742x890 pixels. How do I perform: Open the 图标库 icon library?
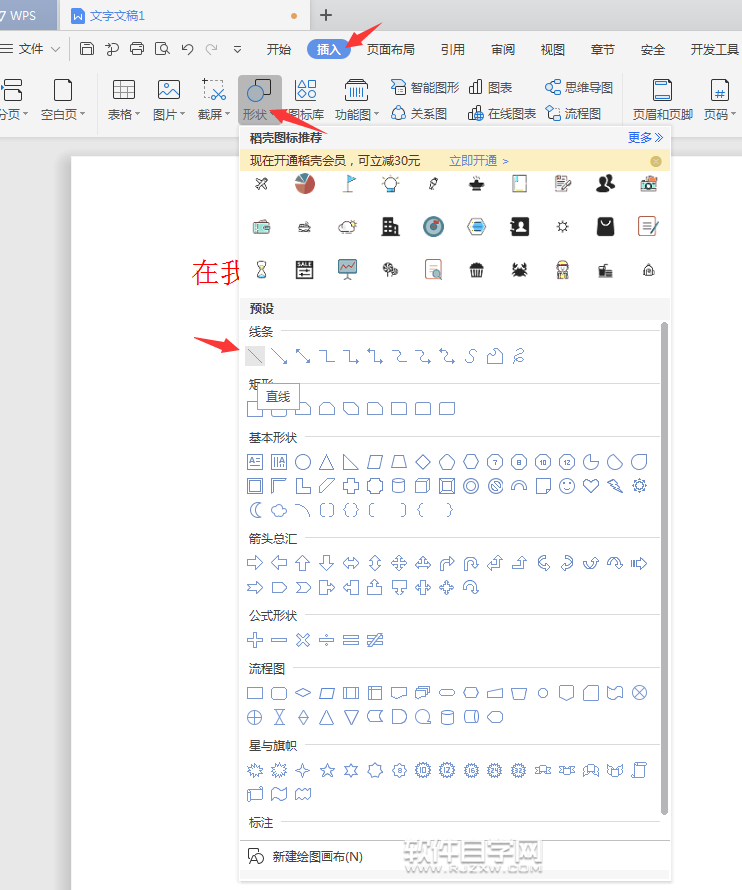[x=307, y=100]
